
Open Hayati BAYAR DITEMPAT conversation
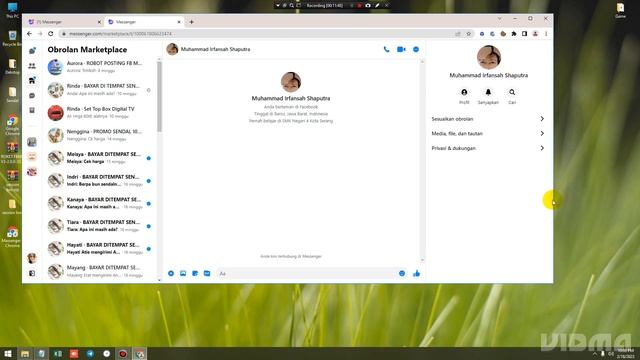(x=99, y=249)
